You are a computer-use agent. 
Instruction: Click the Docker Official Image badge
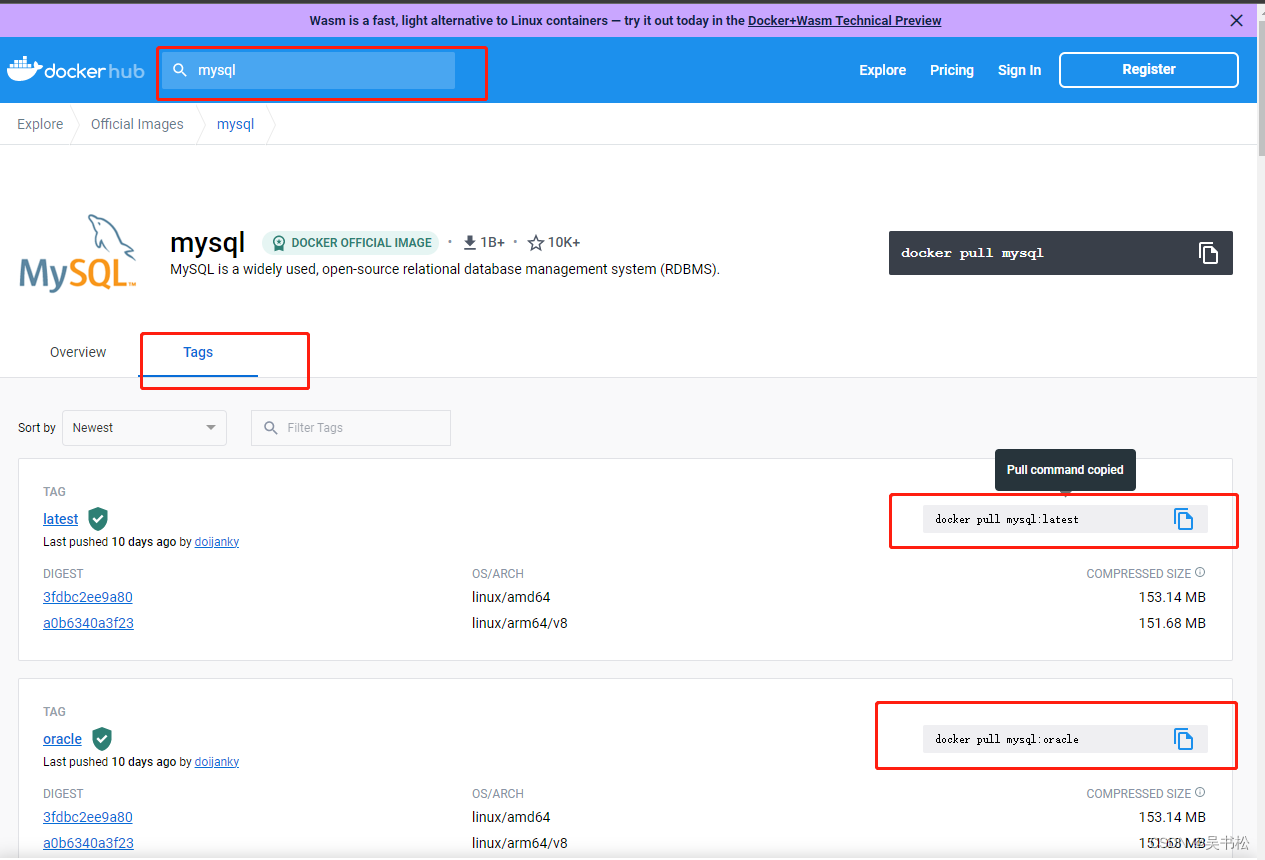[x=351, y=243]
